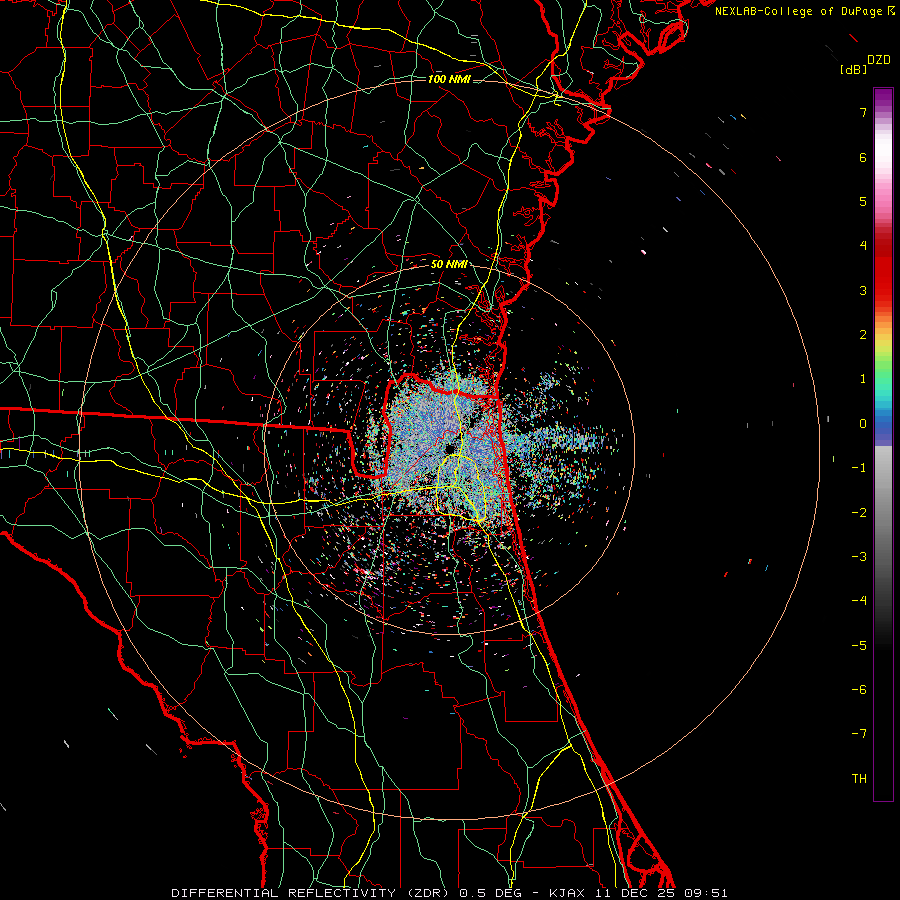Click scale value 2 on legend
The width and height of the screenshot is (900, 900).
863,335
